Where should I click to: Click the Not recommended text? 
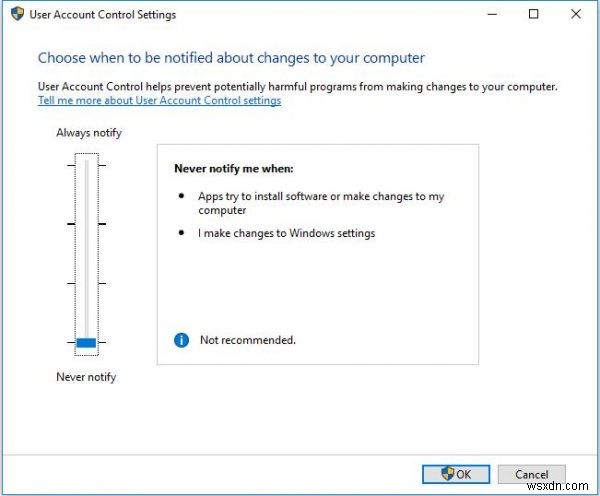coord(248,340)
